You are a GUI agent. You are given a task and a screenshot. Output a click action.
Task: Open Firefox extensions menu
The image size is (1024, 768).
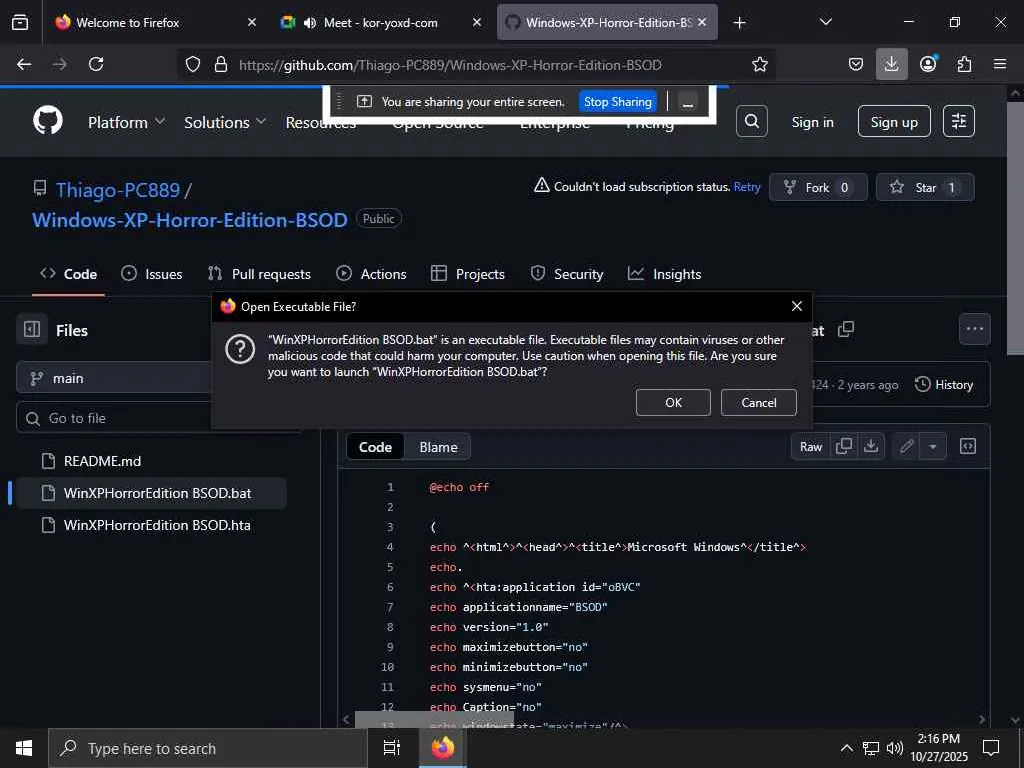964,64
